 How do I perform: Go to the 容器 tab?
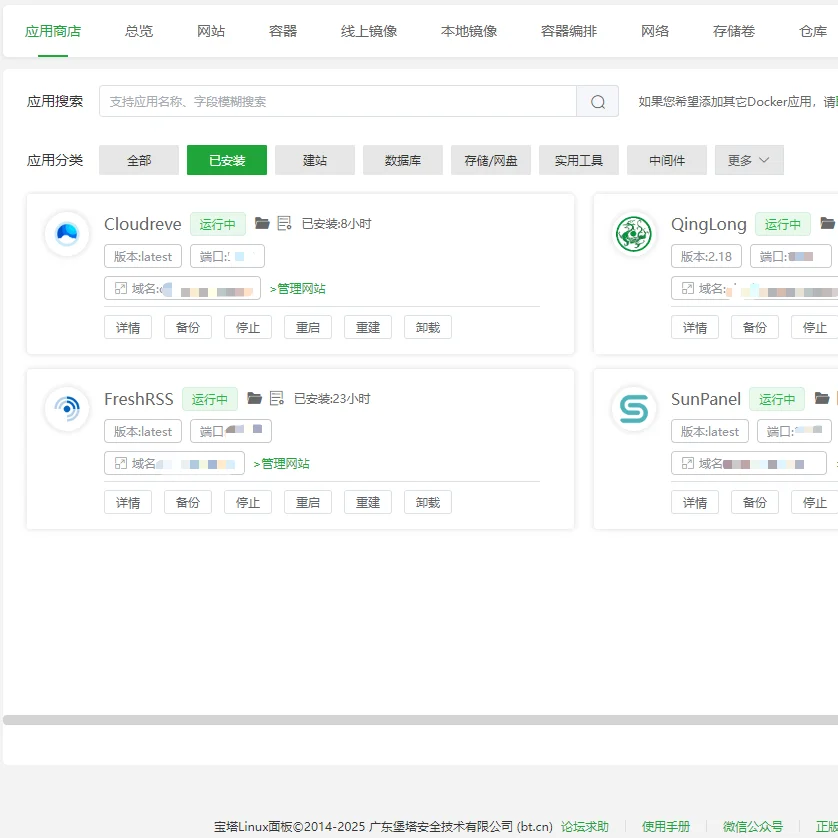tap(283, 31)
